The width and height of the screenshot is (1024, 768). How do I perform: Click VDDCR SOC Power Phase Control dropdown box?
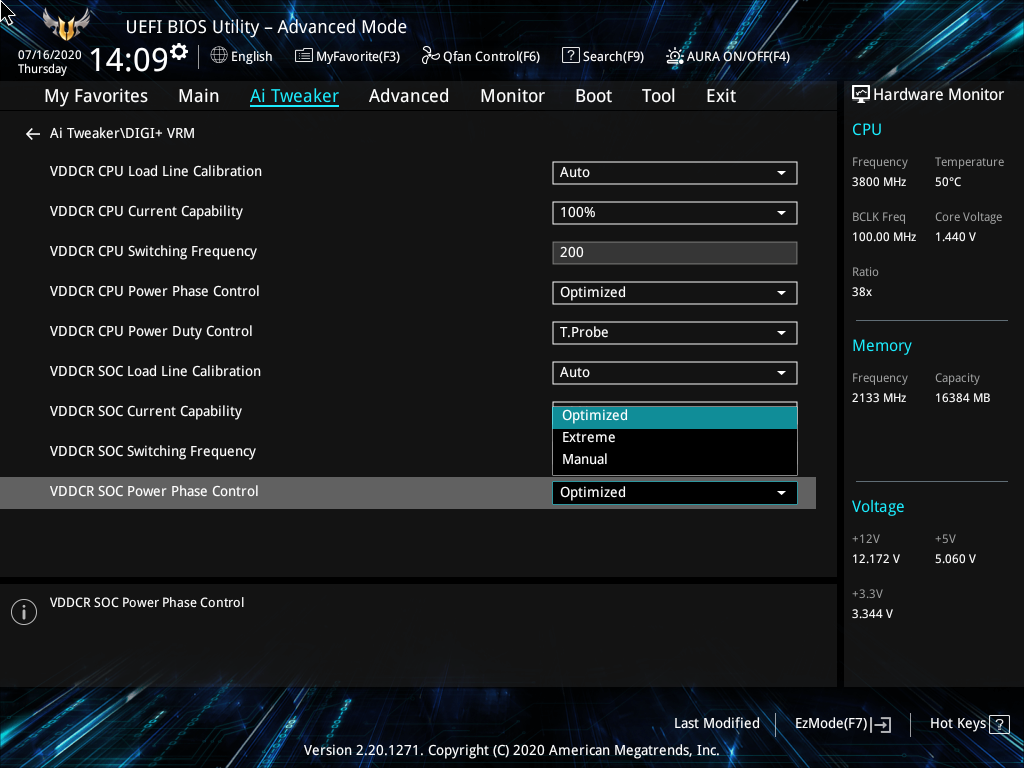click(675, 492)
